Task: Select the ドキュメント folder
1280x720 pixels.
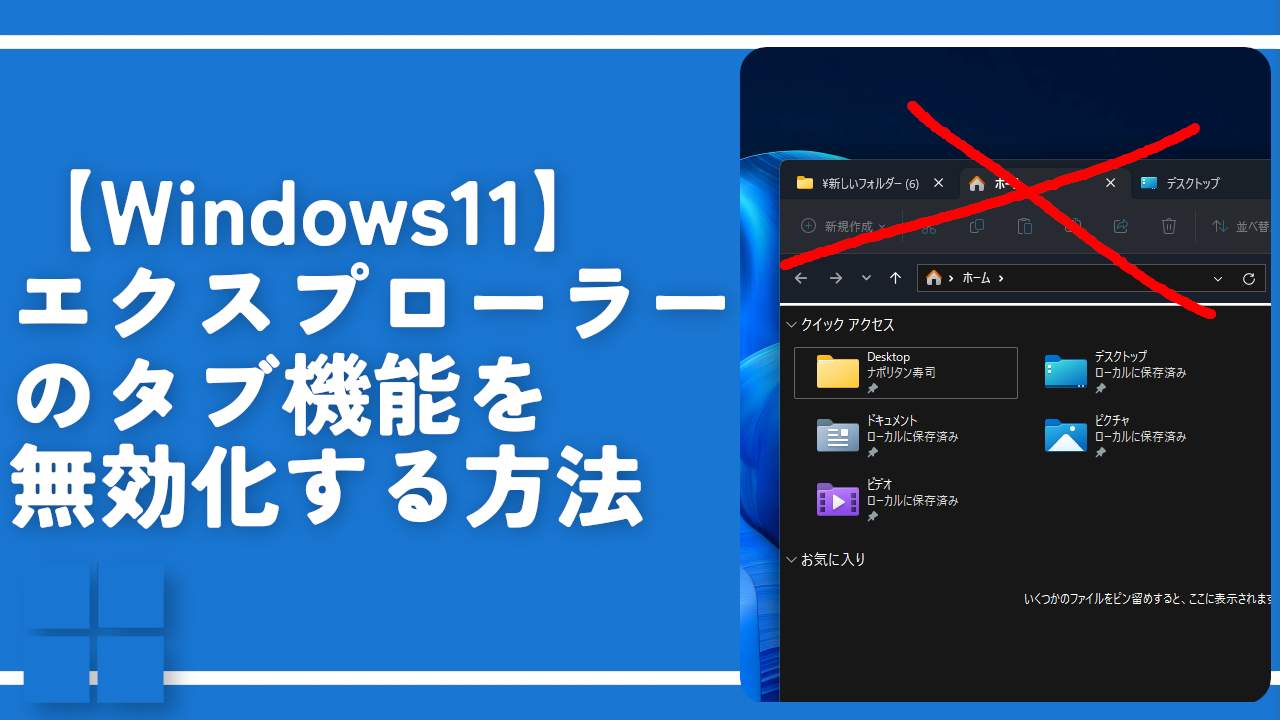Action: (889, 437)
